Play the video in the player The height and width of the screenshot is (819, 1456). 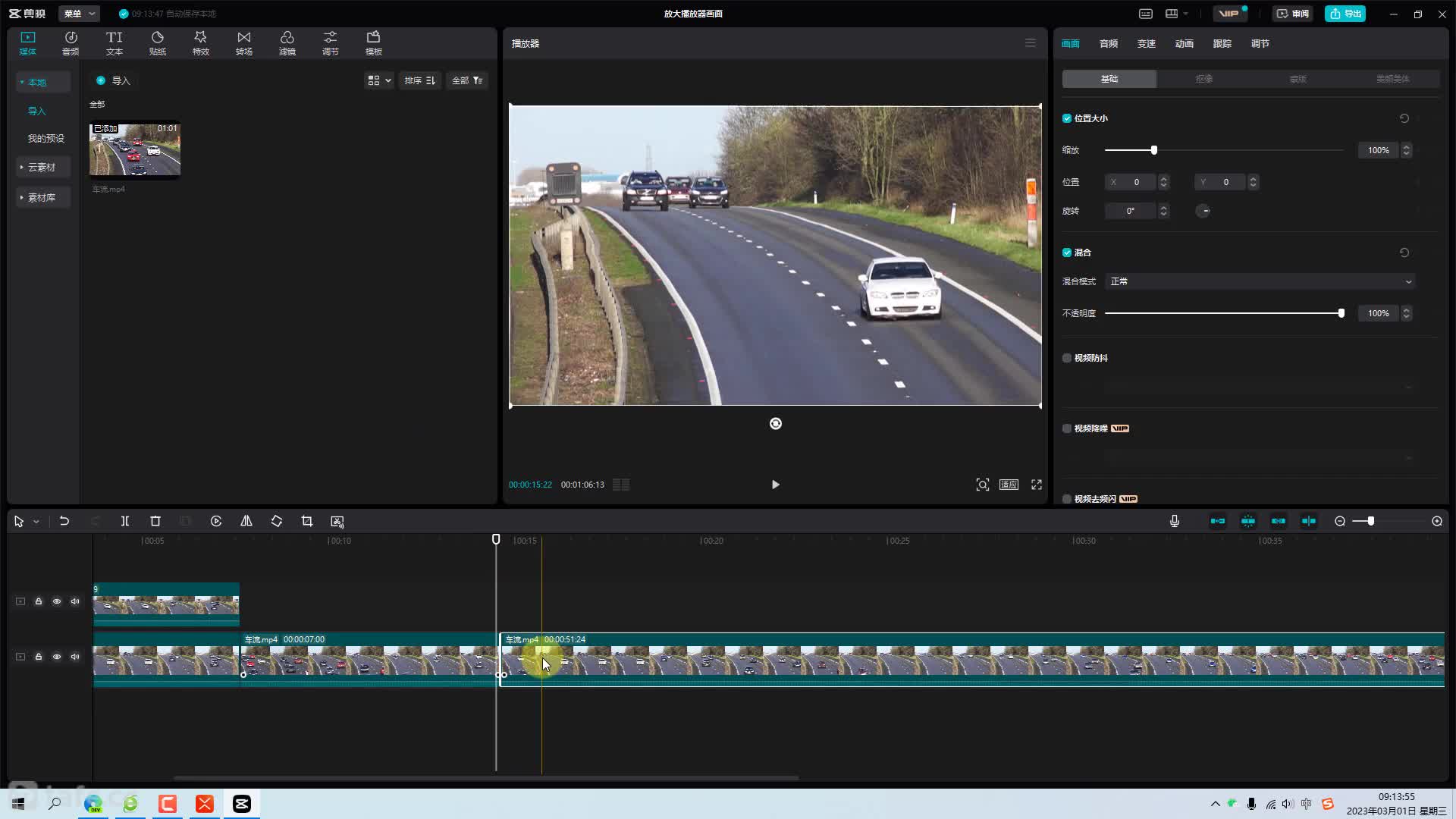point(775,485)
